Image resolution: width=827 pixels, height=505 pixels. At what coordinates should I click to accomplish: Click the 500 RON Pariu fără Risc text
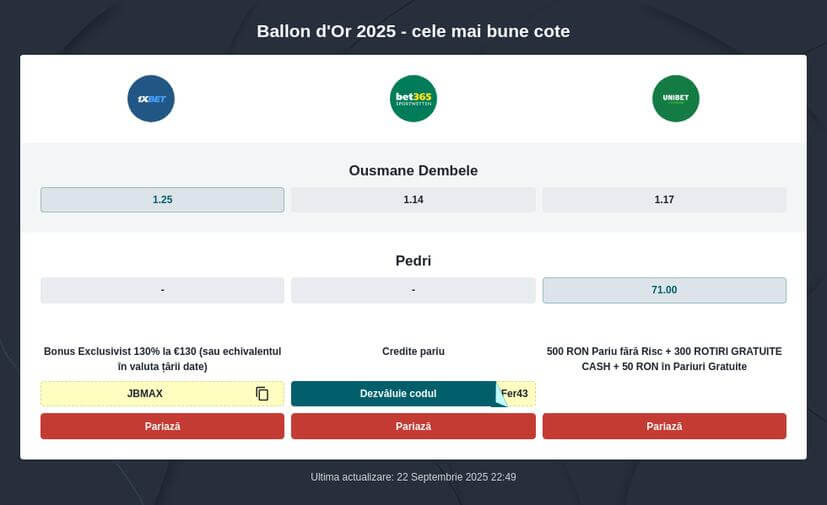(664, 359)
